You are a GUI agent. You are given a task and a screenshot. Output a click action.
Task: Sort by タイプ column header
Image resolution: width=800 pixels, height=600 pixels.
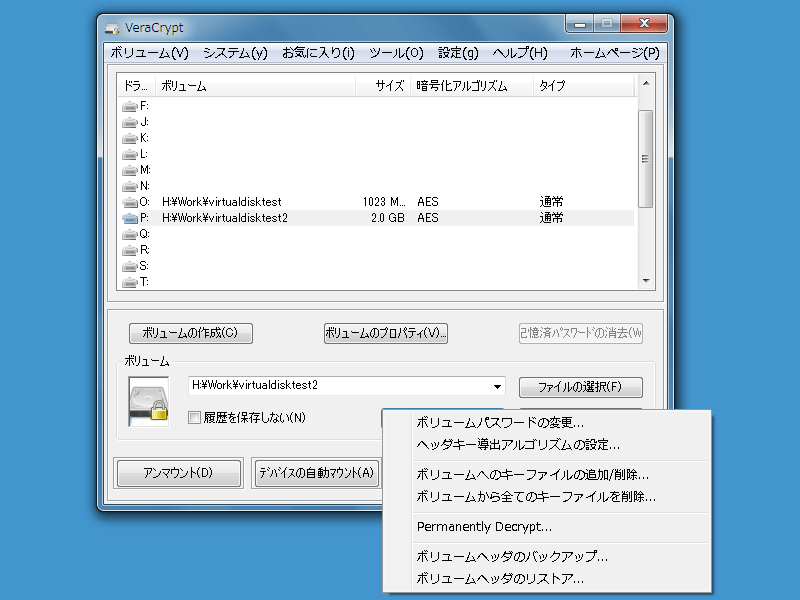pos(583,86)
